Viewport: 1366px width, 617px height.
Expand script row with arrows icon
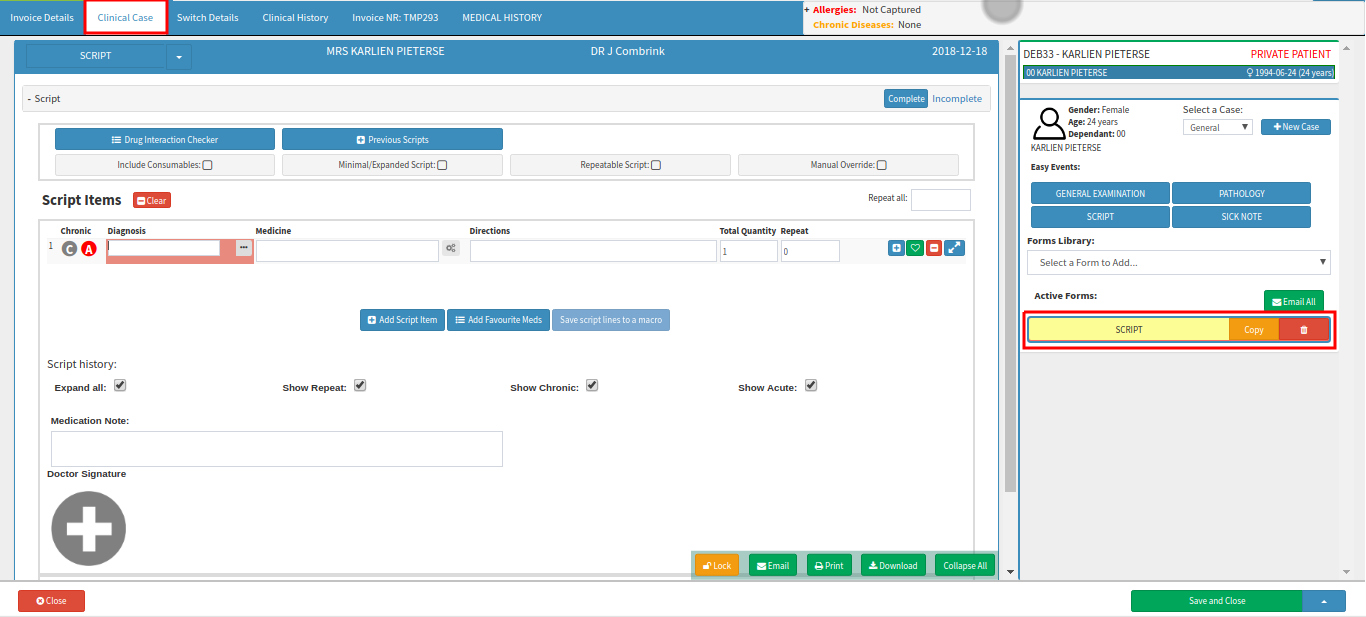(955, 248)
